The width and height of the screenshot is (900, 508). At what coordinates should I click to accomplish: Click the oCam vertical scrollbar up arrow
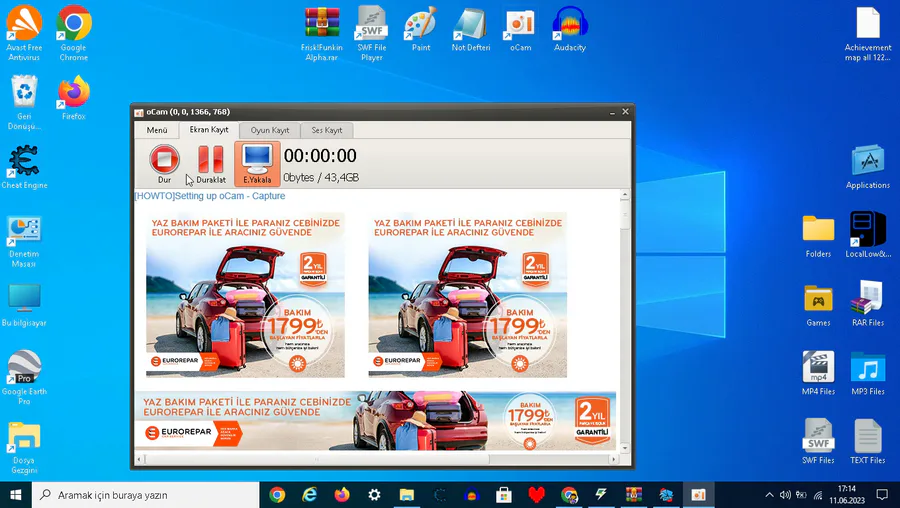point(624,195)
